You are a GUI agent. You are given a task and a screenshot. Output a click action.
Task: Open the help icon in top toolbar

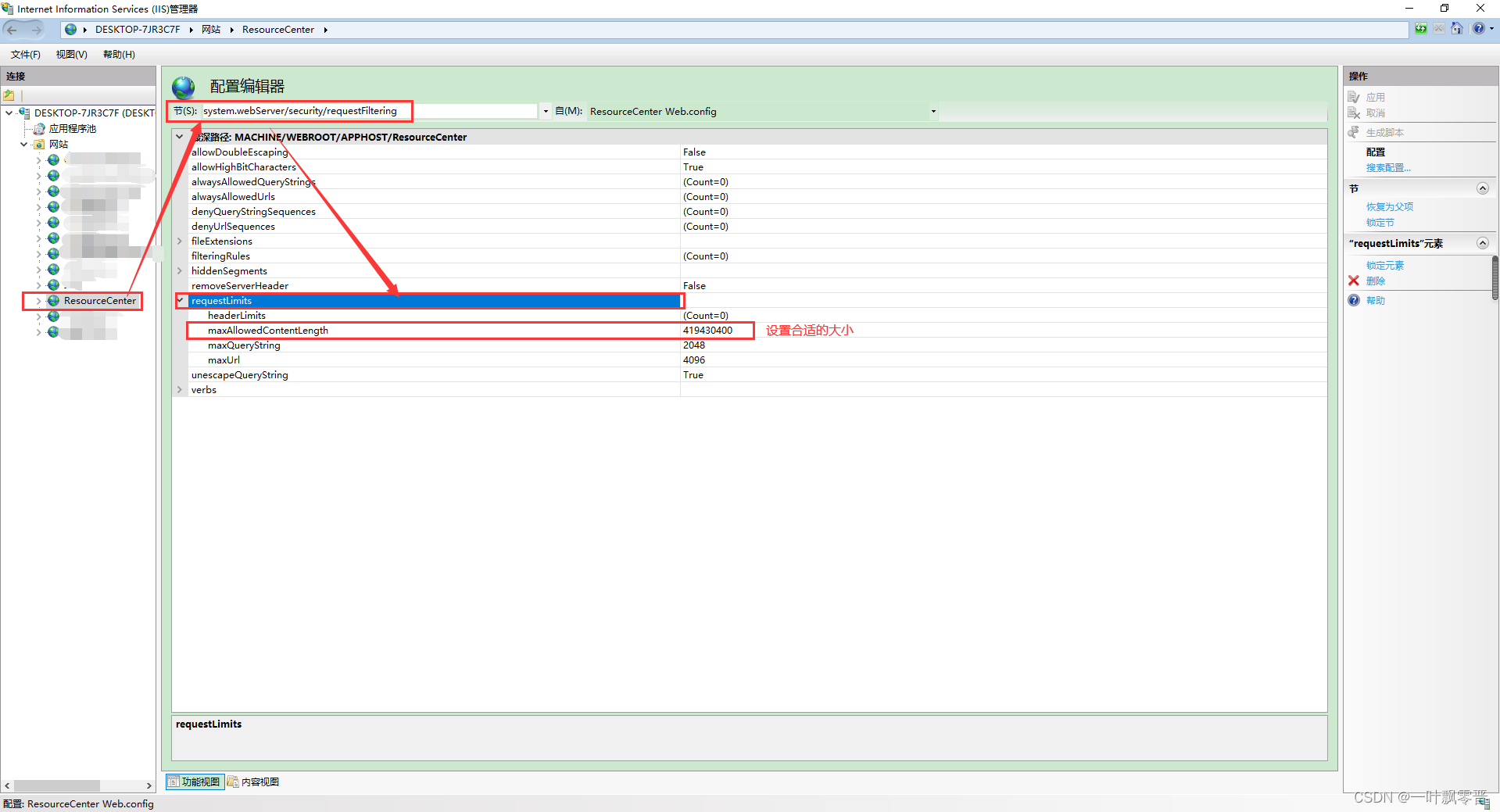[x=1478, y=29]
